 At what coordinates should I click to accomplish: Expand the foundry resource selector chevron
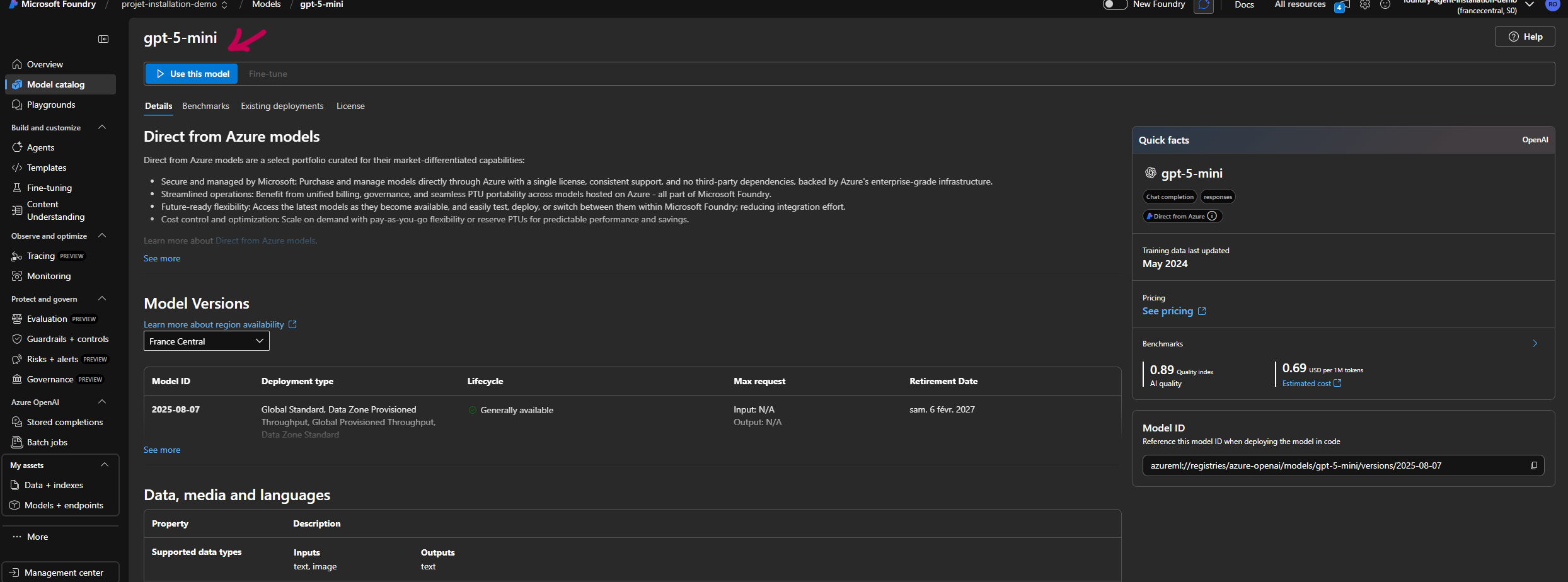(x=1530, y=5)
